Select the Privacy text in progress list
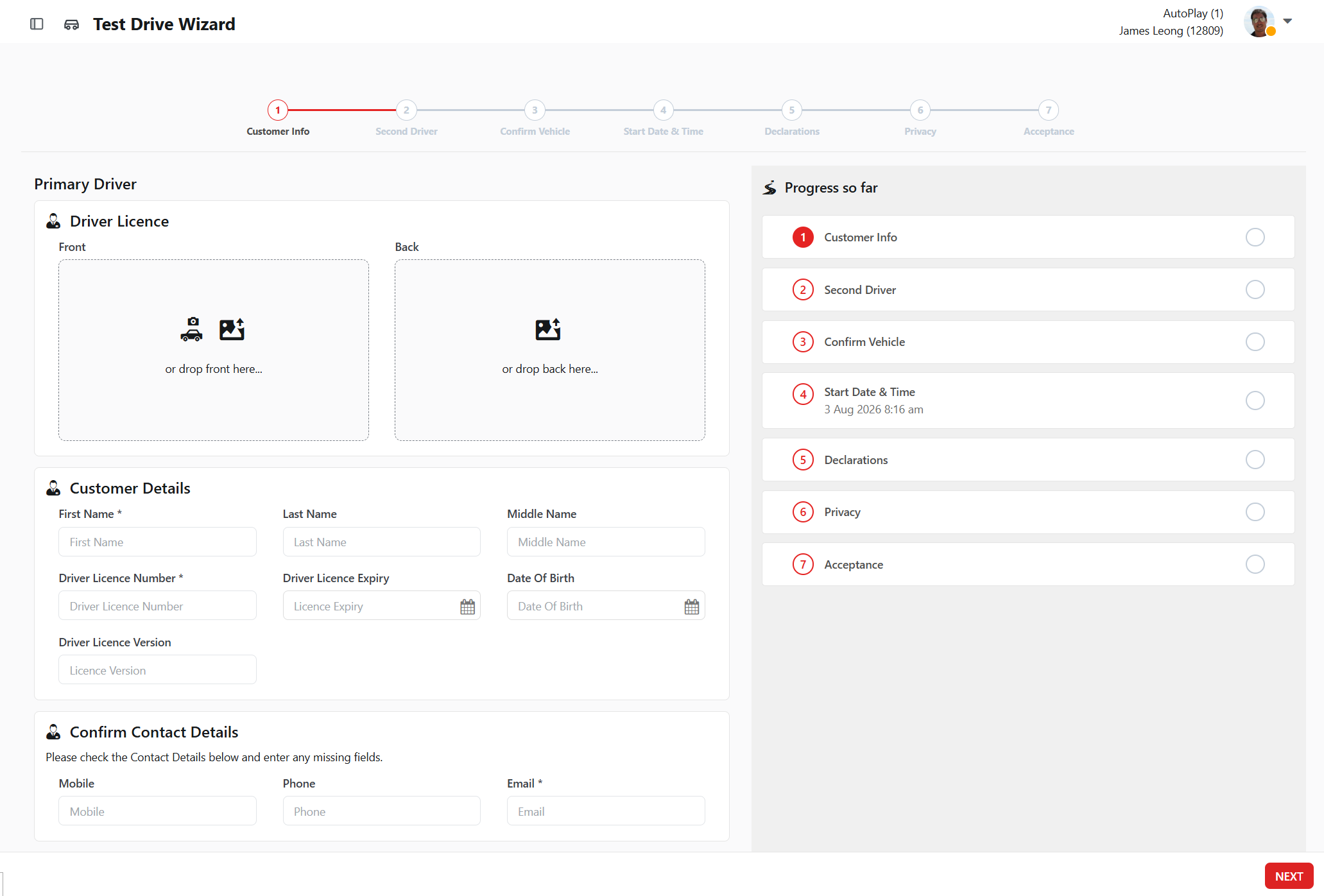This screenshot has height=896, width=1324. 842,512
